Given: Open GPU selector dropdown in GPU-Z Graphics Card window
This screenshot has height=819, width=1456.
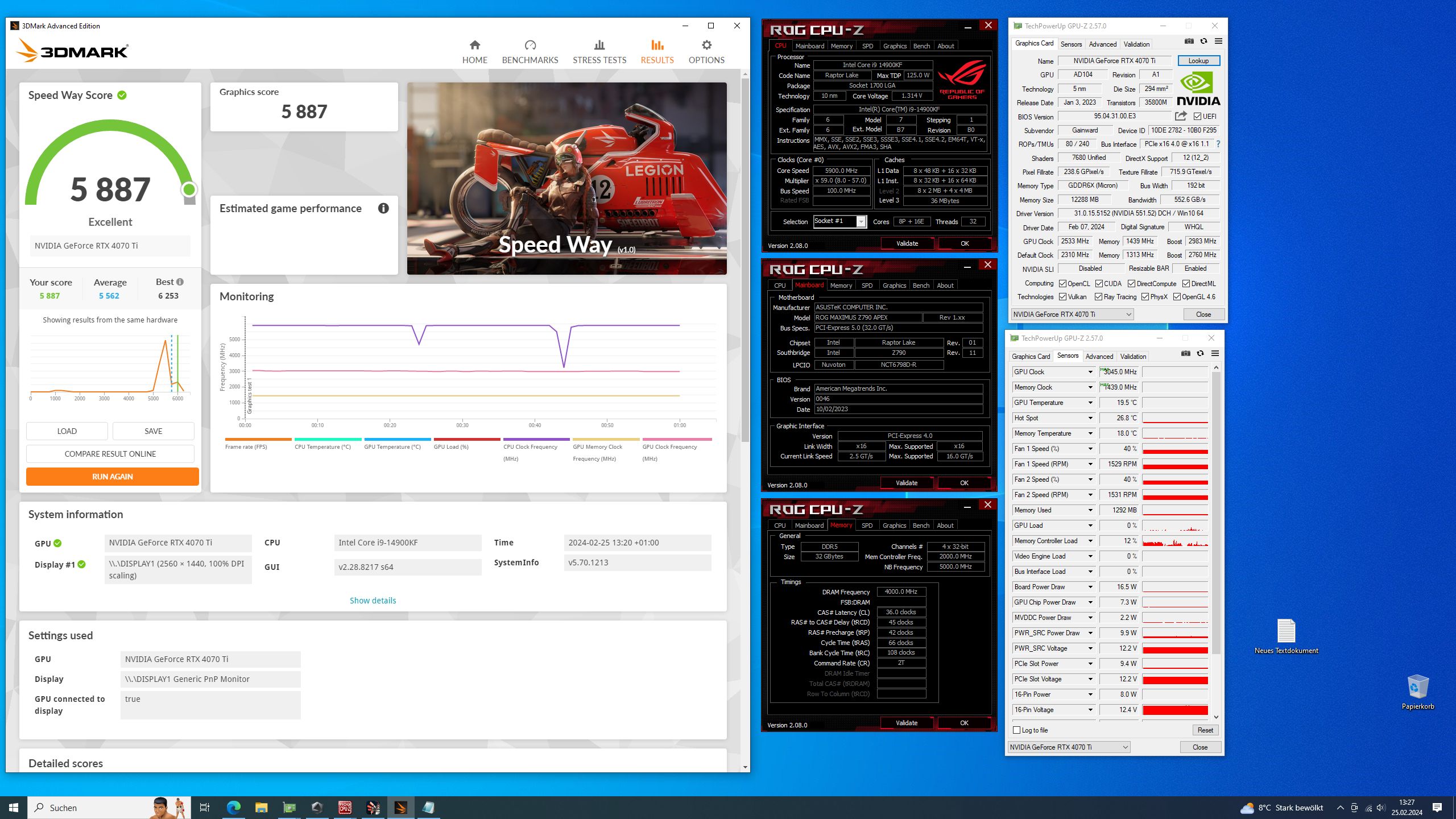Looking at the screenshot, I should pyautogui.click(x=1072, y=314).
